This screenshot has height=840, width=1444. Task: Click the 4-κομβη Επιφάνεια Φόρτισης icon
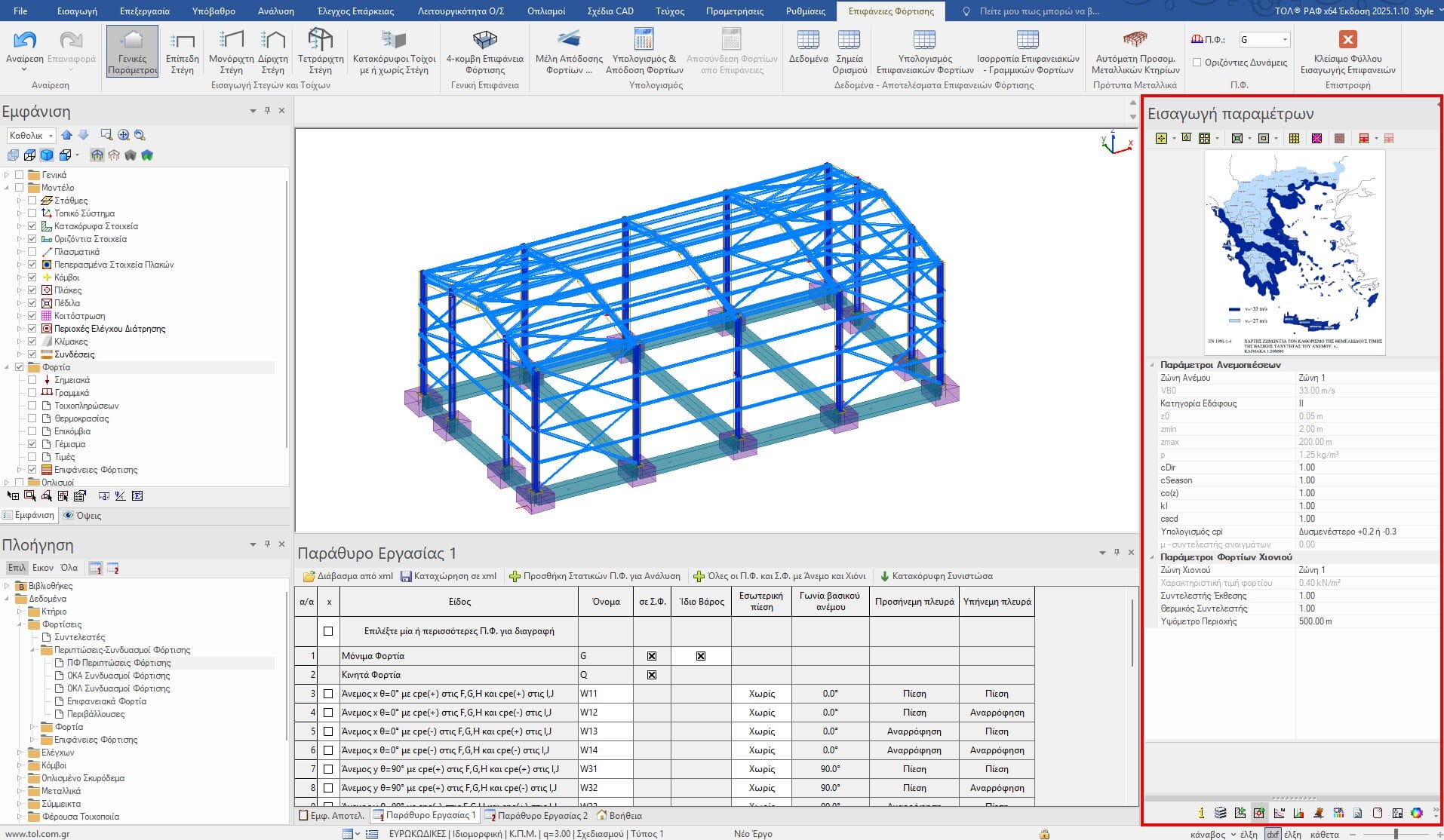(484, 51)
